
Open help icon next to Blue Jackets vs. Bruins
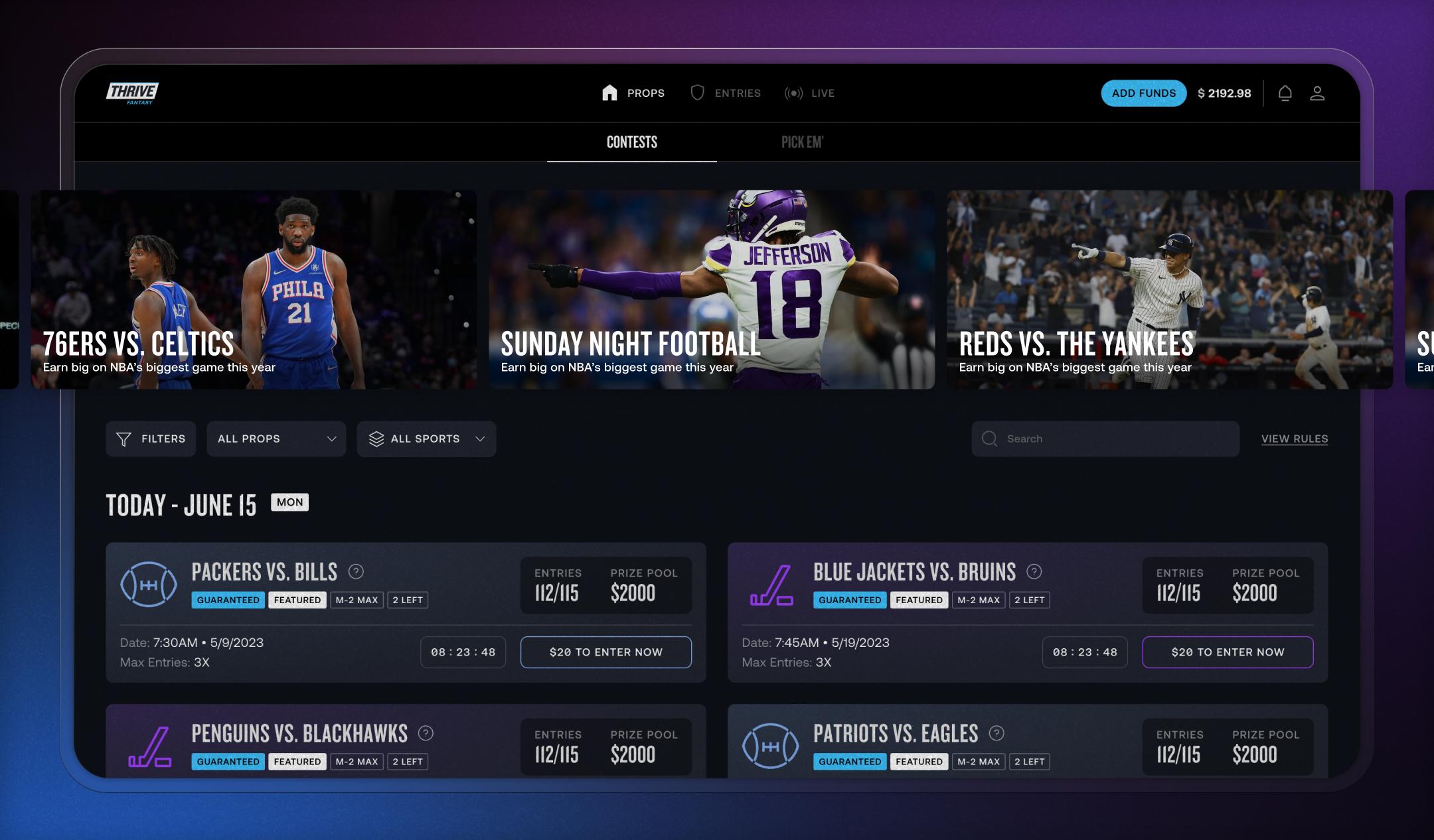click(1034, 571)
